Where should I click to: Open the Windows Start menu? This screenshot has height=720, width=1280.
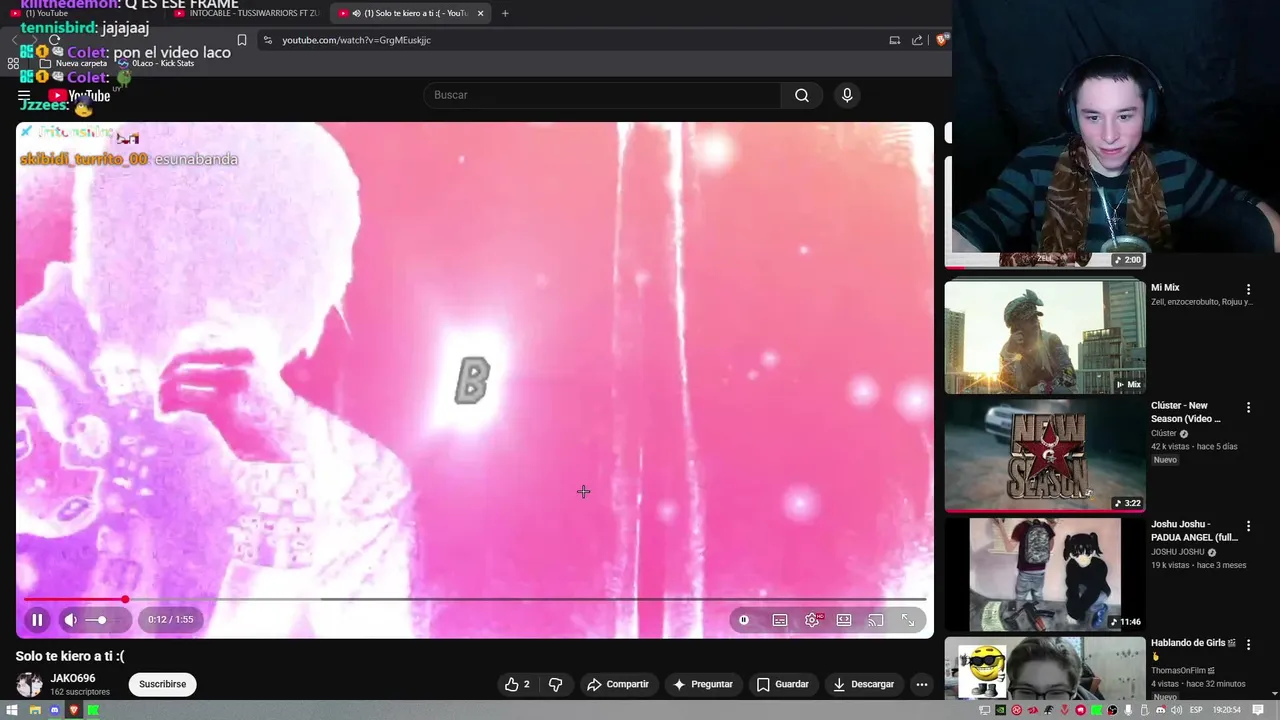click(12, 710)
